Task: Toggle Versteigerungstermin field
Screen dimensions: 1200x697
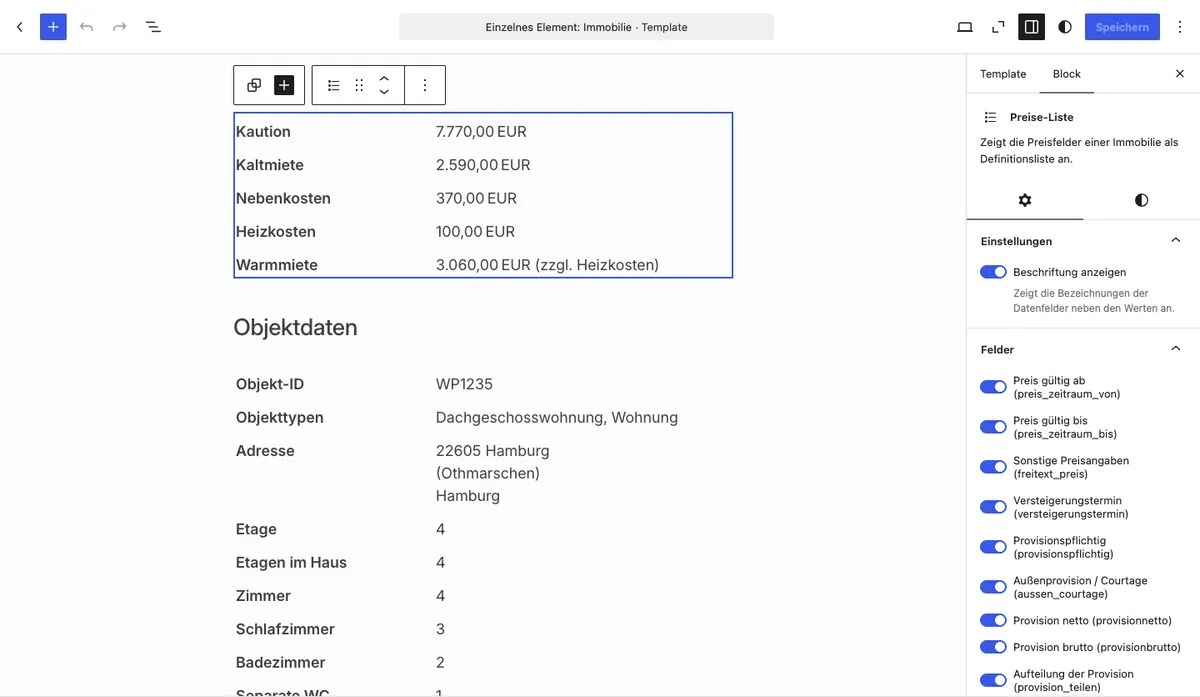Action: [x=993, y=507]
